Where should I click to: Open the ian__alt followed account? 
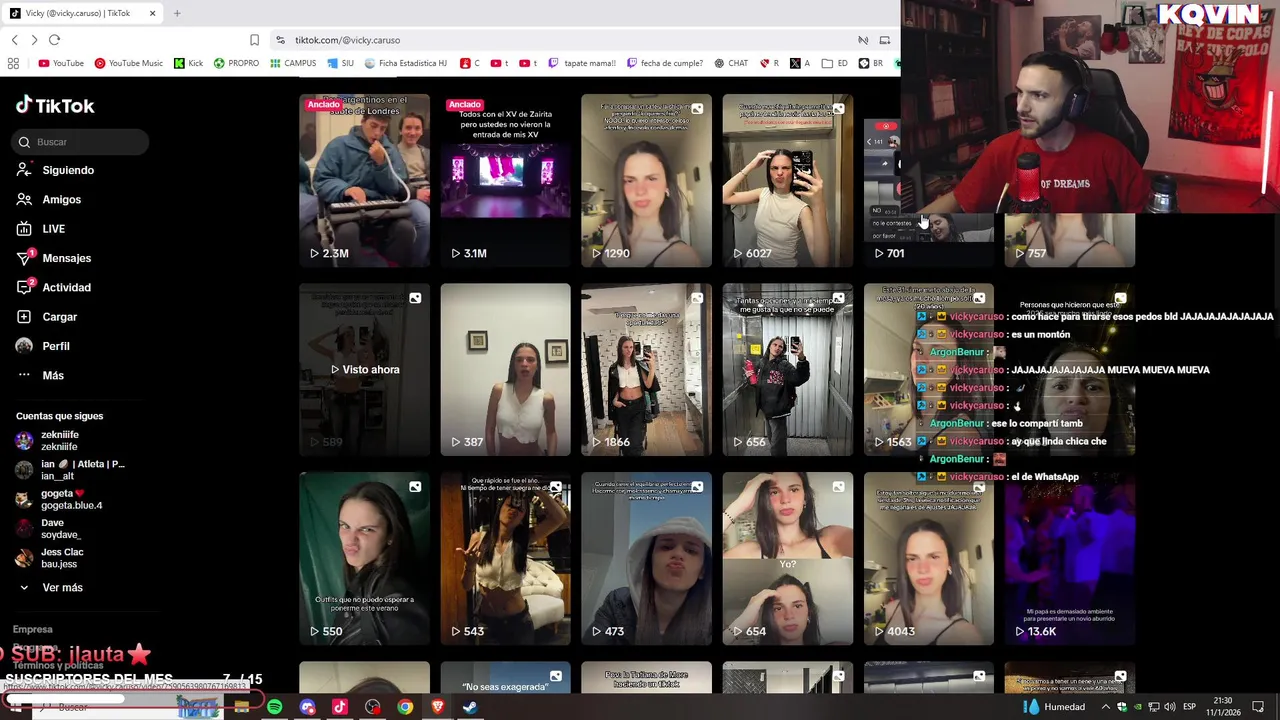point(70,470)
